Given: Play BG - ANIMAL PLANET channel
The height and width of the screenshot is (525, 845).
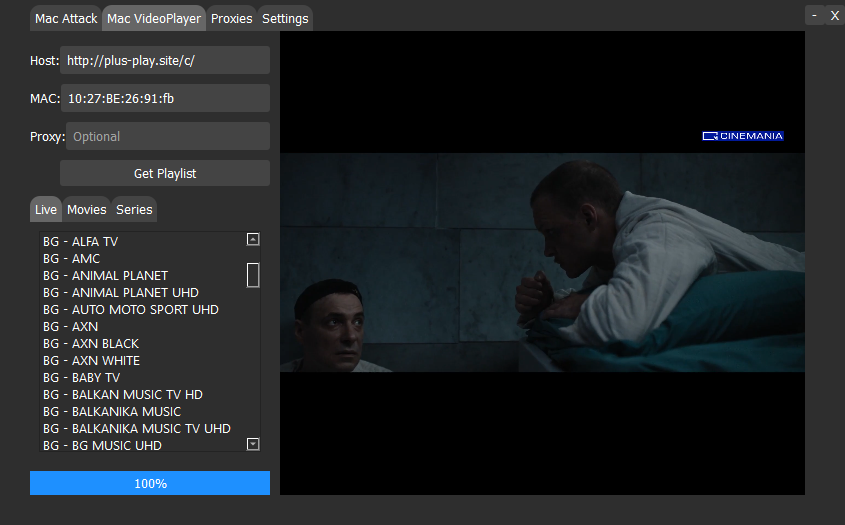Looking at the screenshot, I should 143,275.
